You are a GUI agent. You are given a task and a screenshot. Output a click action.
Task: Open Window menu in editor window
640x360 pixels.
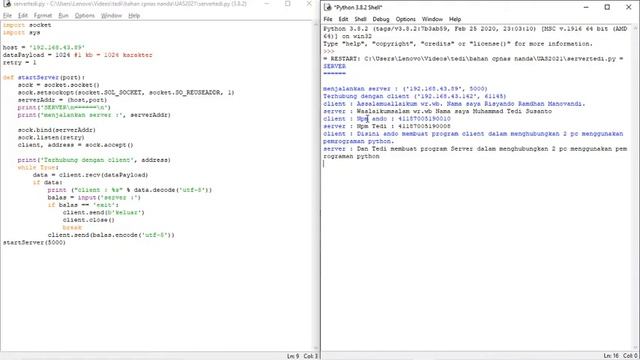pyautogui.click(x=111, y=16)
